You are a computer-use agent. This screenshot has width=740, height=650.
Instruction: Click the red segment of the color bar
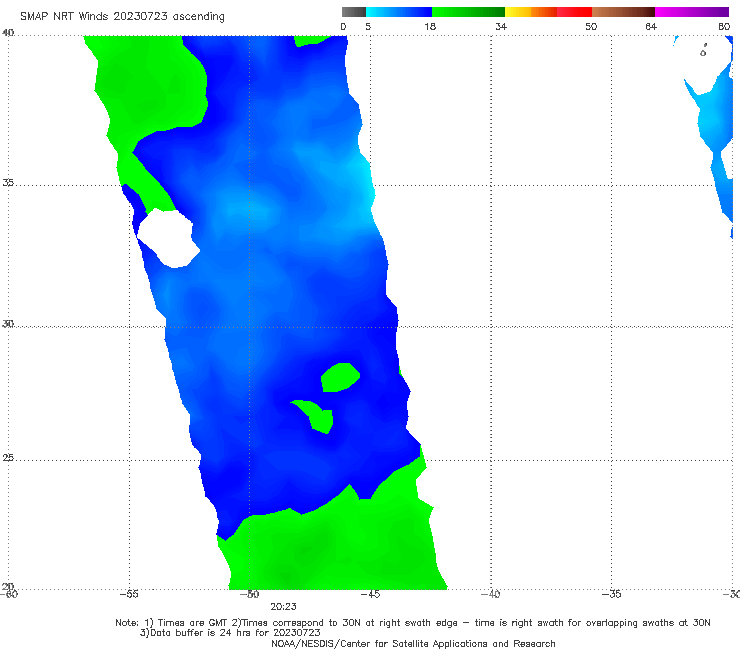[x=574, y=12]
